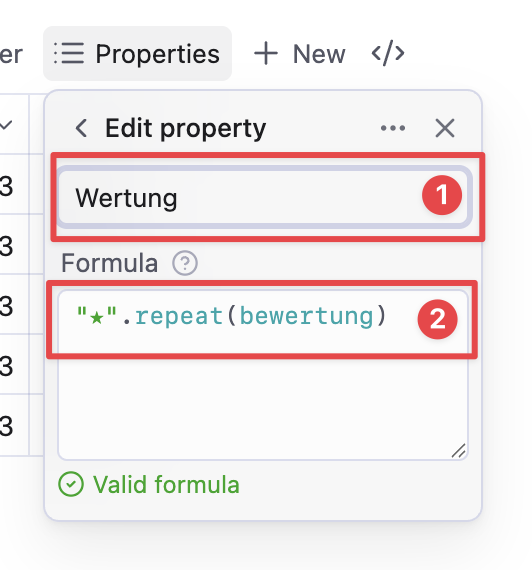Click the red number 2 badge
Image resolution: width=532 pixels, height=570 pixels.
coord(437,319)
